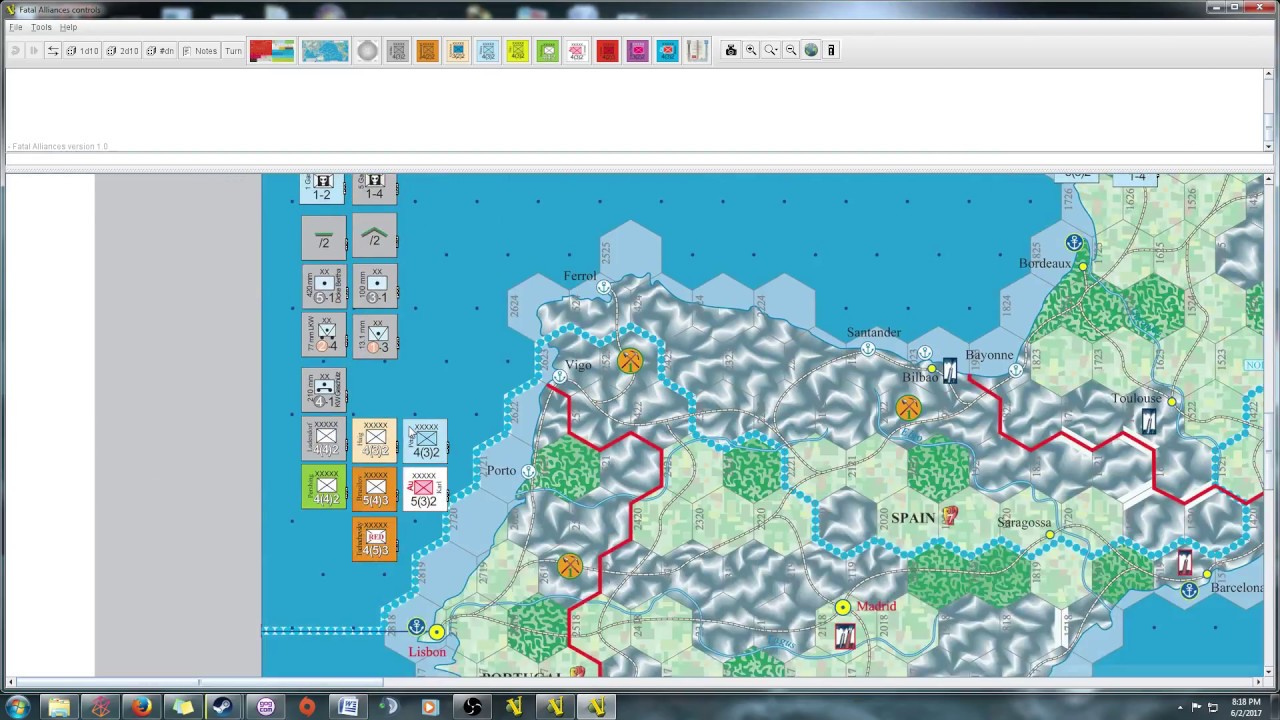Viewport: 1280px width, 720px height.
Task: Select the Ludendorf 4(4)2 army counter
Action: (x=324, y=438)
